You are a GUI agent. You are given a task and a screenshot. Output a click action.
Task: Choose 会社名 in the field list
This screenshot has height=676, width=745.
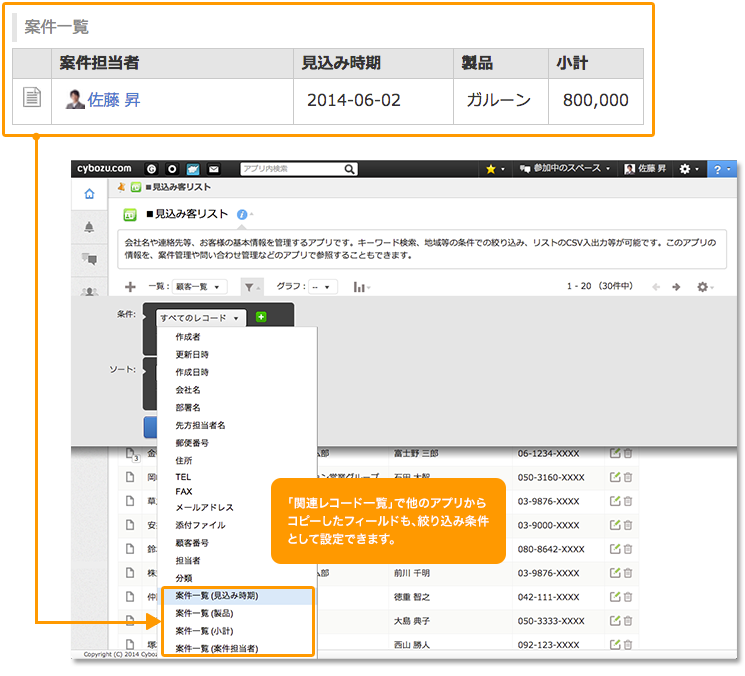point(188,389)
